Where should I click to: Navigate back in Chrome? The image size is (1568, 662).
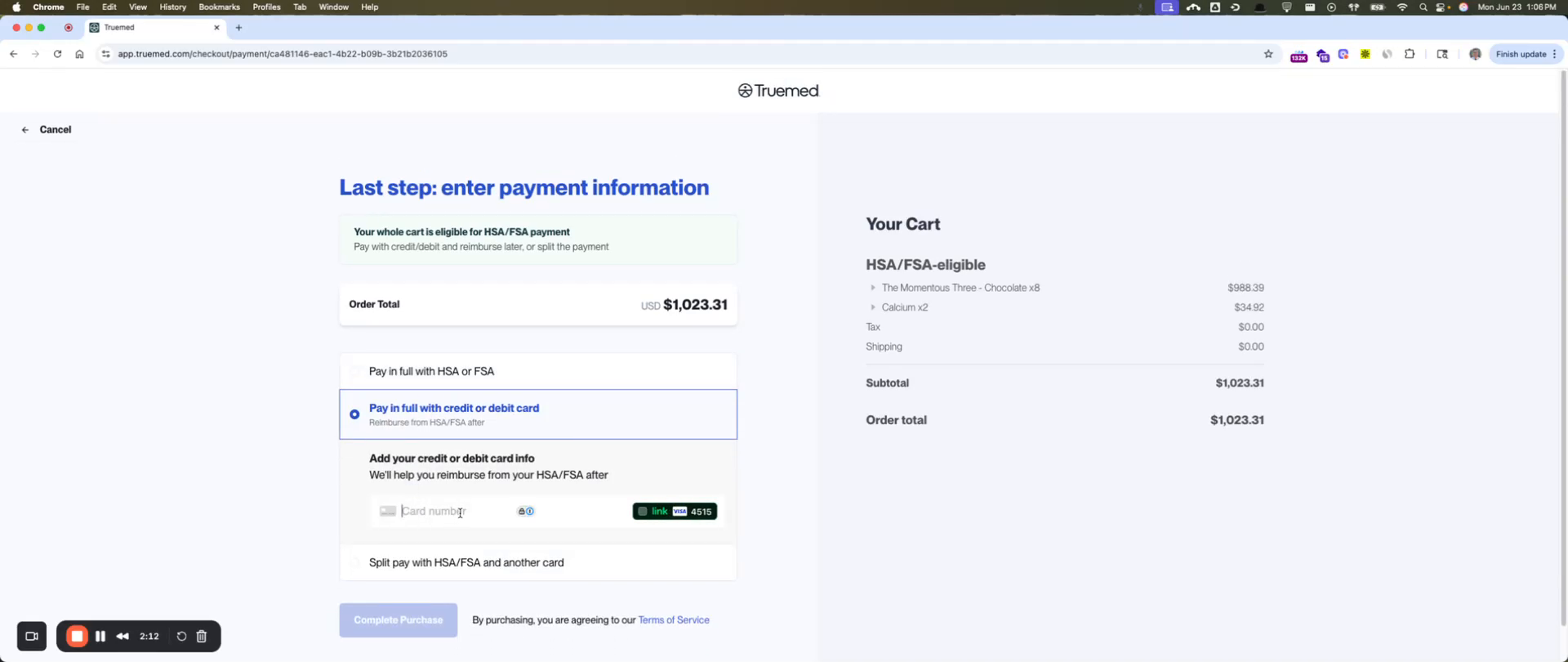13,54
